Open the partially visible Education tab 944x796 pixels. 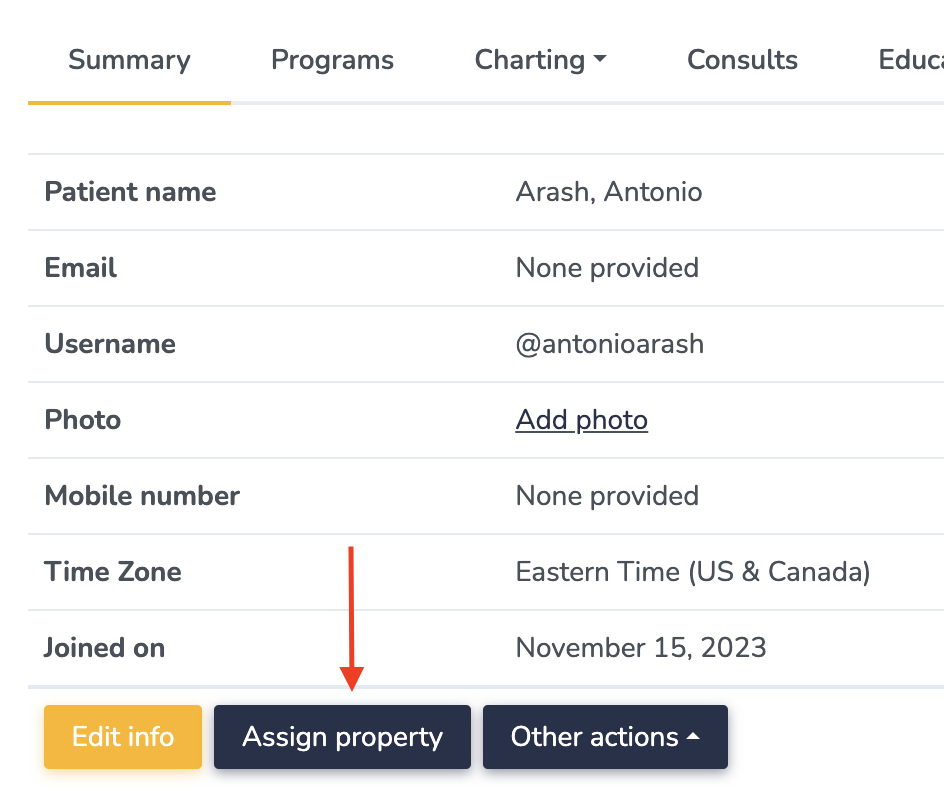[x=910, y=60]
